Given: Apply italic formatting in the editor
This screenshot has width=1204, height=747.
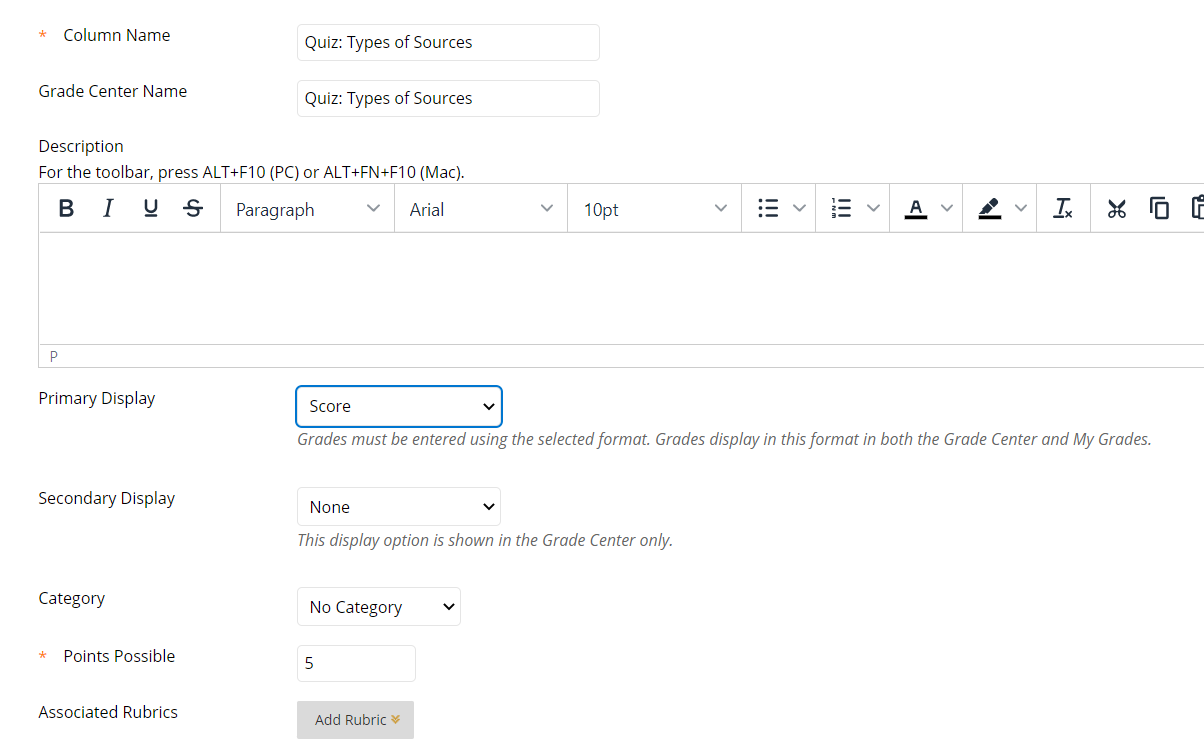Looking at the screenshot, I should point(109,208).
